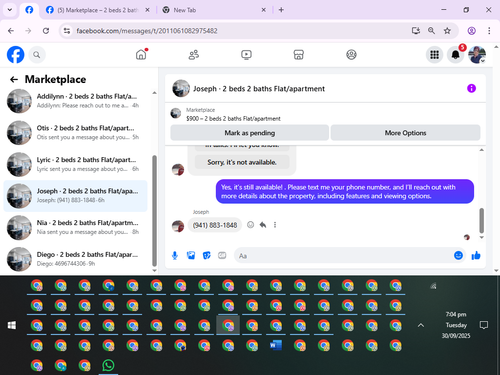
Task: Open the Friends icon in top navigation
Action: [194, 54]
